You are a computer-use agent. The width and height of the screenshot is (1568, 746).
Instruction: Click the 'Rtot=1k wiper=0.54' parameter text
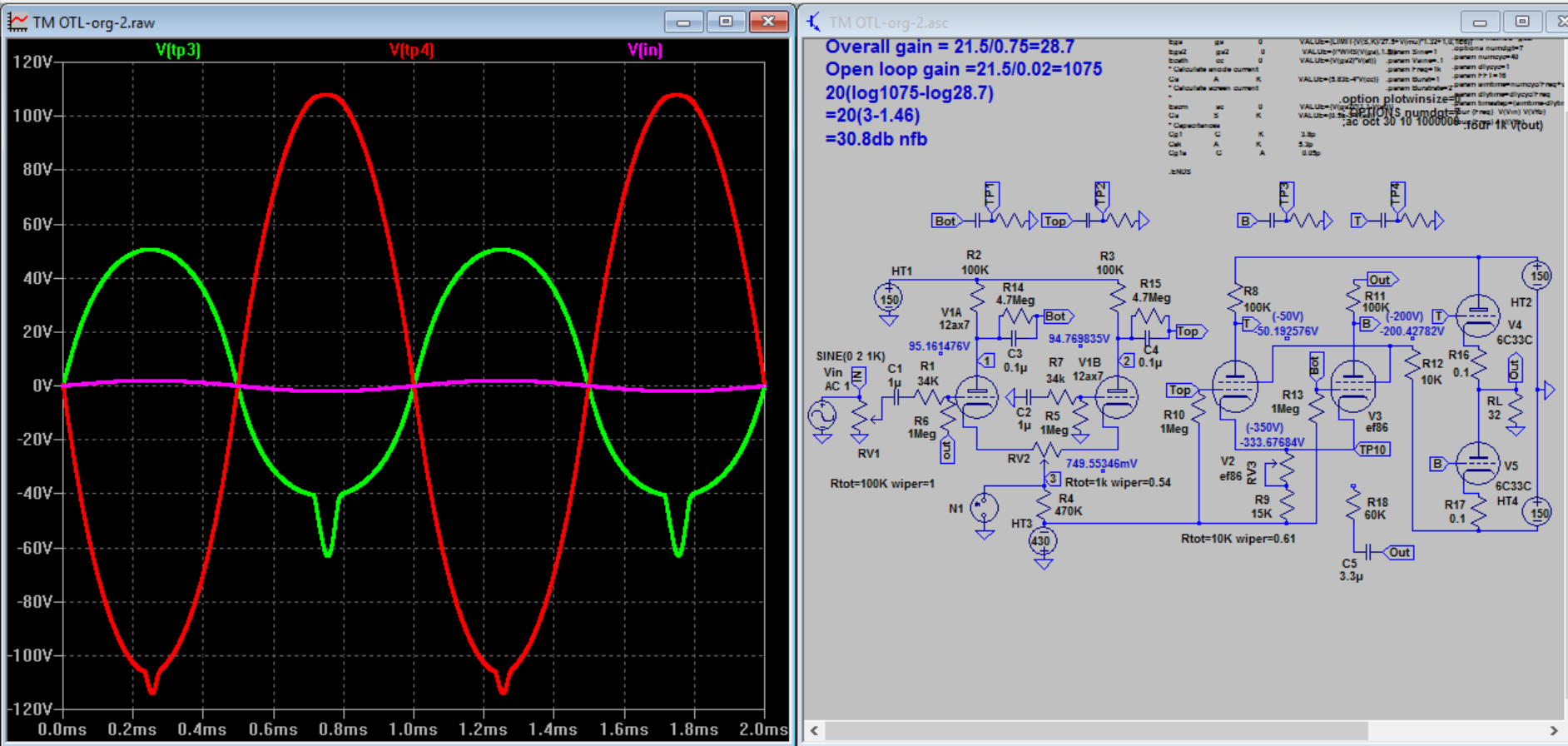point(1118,482)
